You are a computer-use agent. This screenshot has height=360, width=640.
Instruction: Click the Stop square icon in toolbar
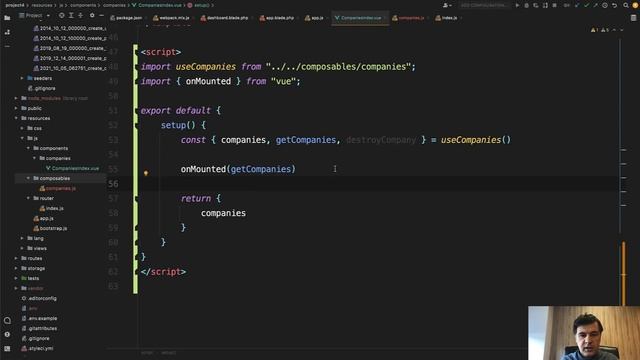click(x=554, y=5)
